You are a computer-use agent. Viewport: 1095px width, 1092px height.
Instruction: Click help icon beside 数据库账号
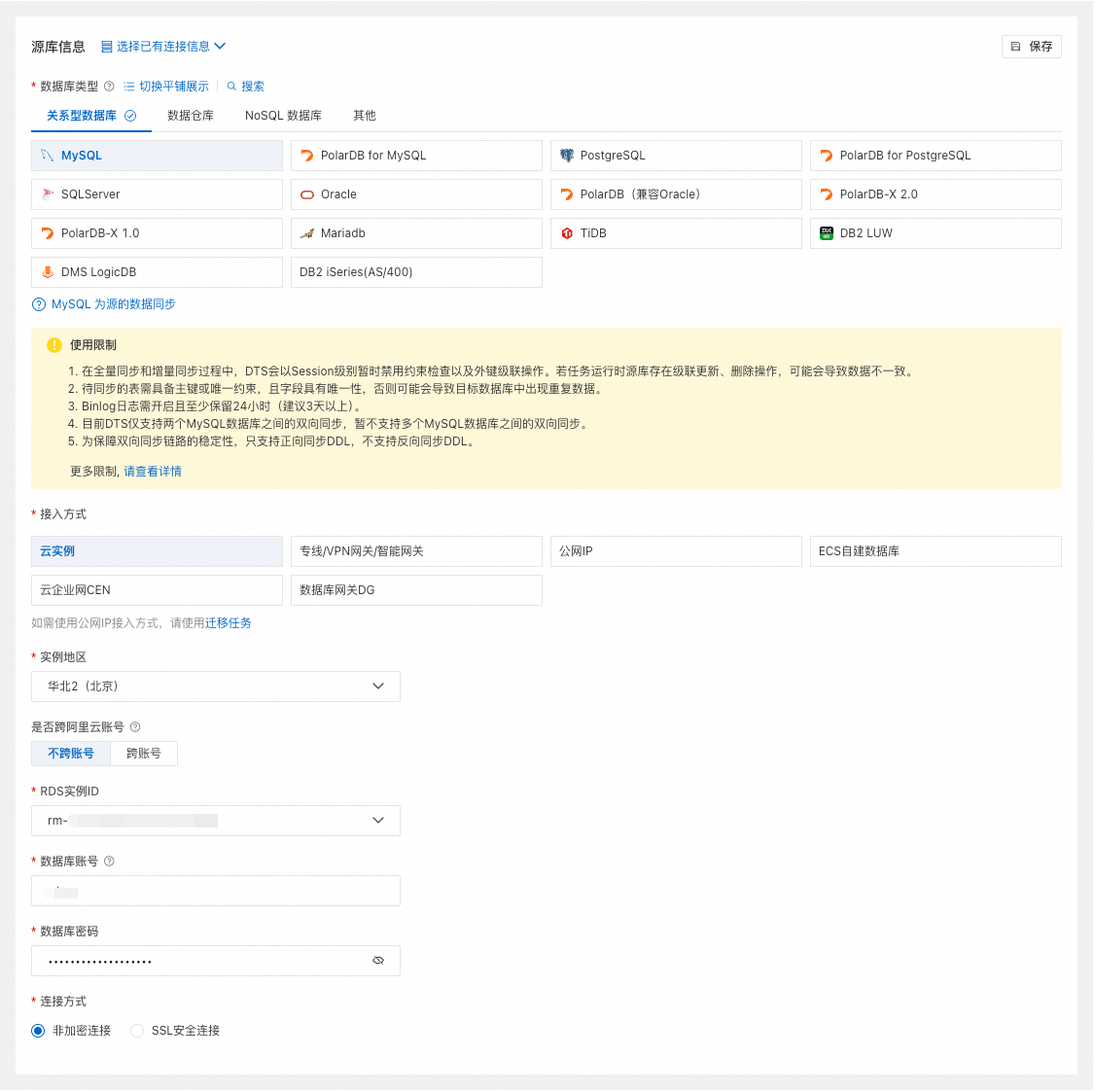[x=109, y=862]
